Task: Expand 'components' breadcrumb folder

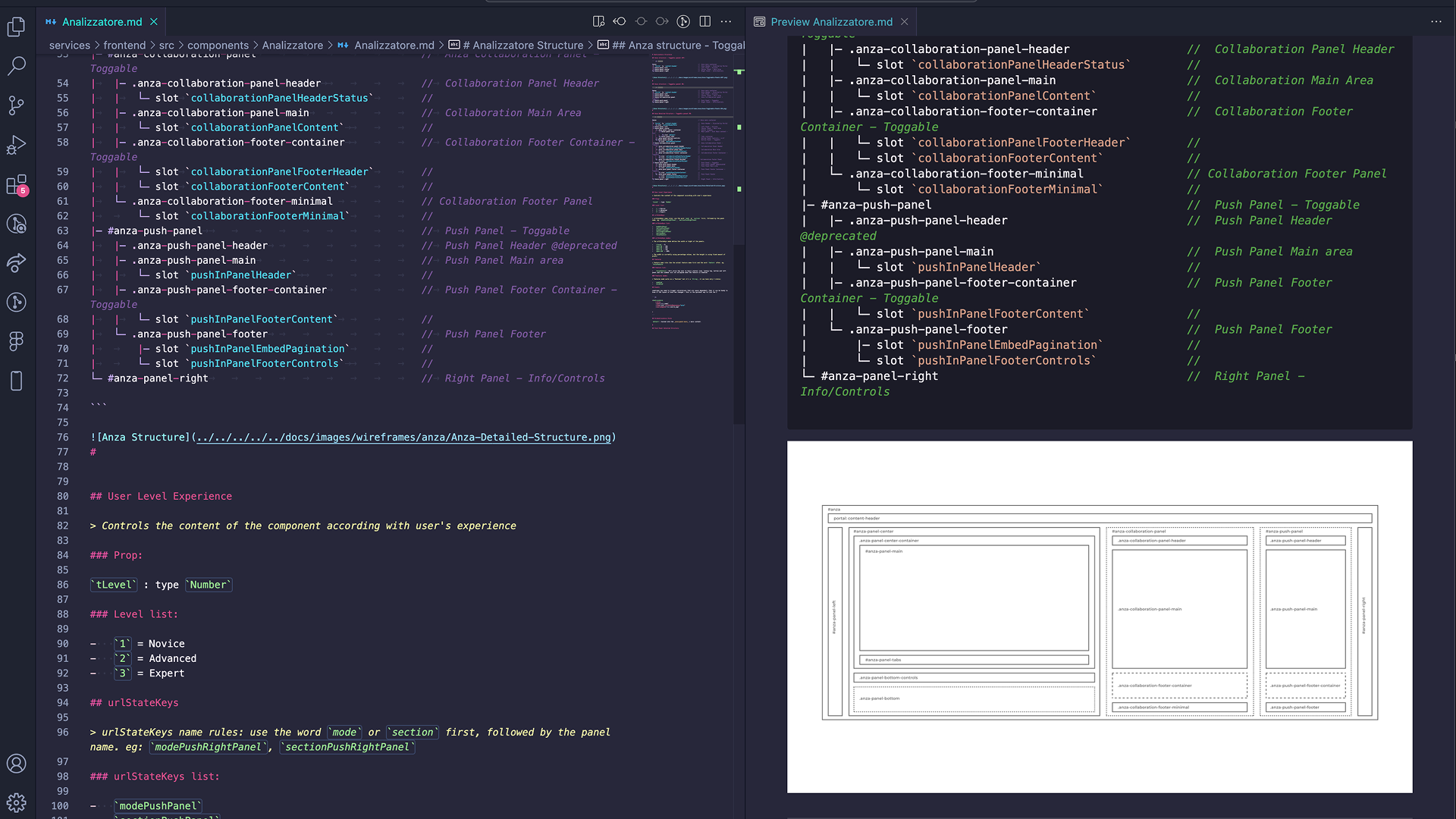Action: click(x=218, y=45)
